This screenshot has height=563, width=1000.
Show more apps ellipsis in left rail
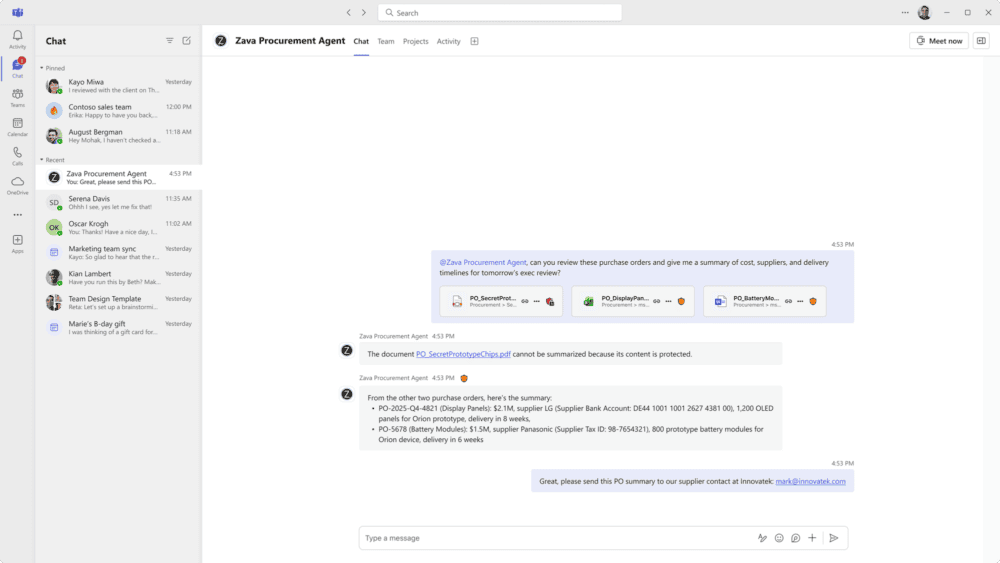pyautogui.click(x=17, y=215)
